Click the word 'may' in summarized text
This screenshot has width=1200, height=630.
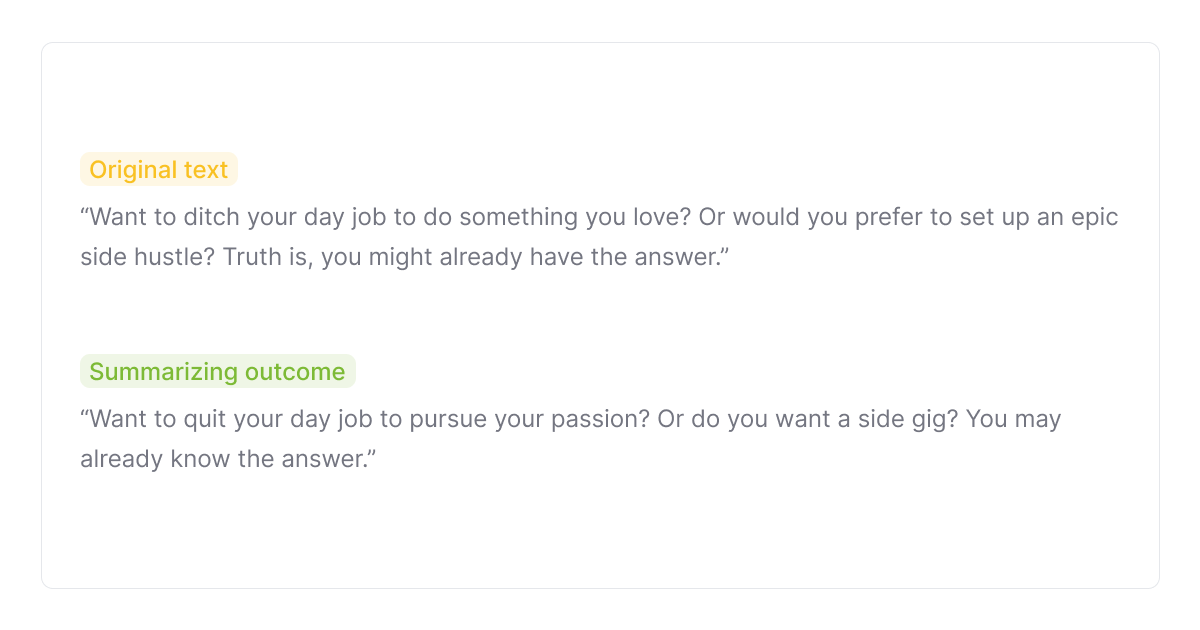[1038, 419]
